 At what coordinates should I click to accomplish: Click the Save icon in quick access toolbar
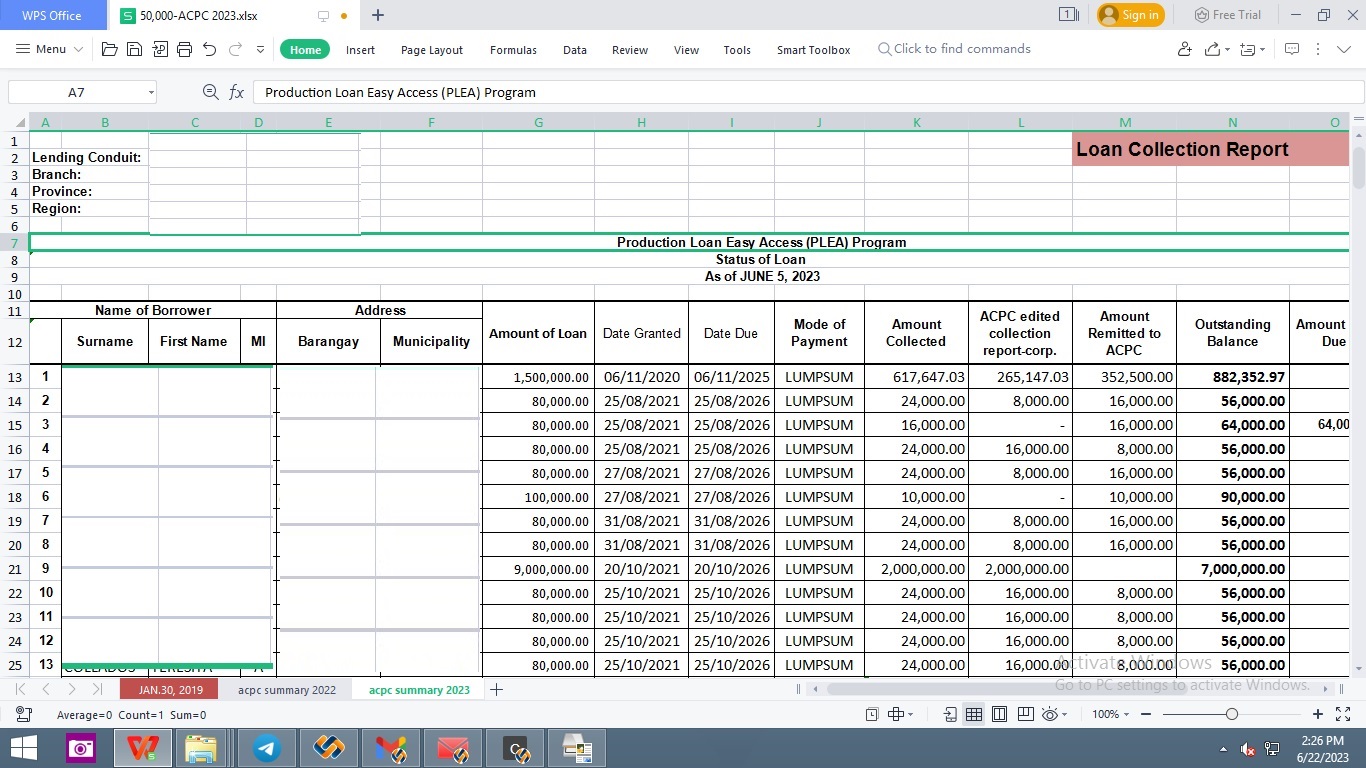[134, 49]
